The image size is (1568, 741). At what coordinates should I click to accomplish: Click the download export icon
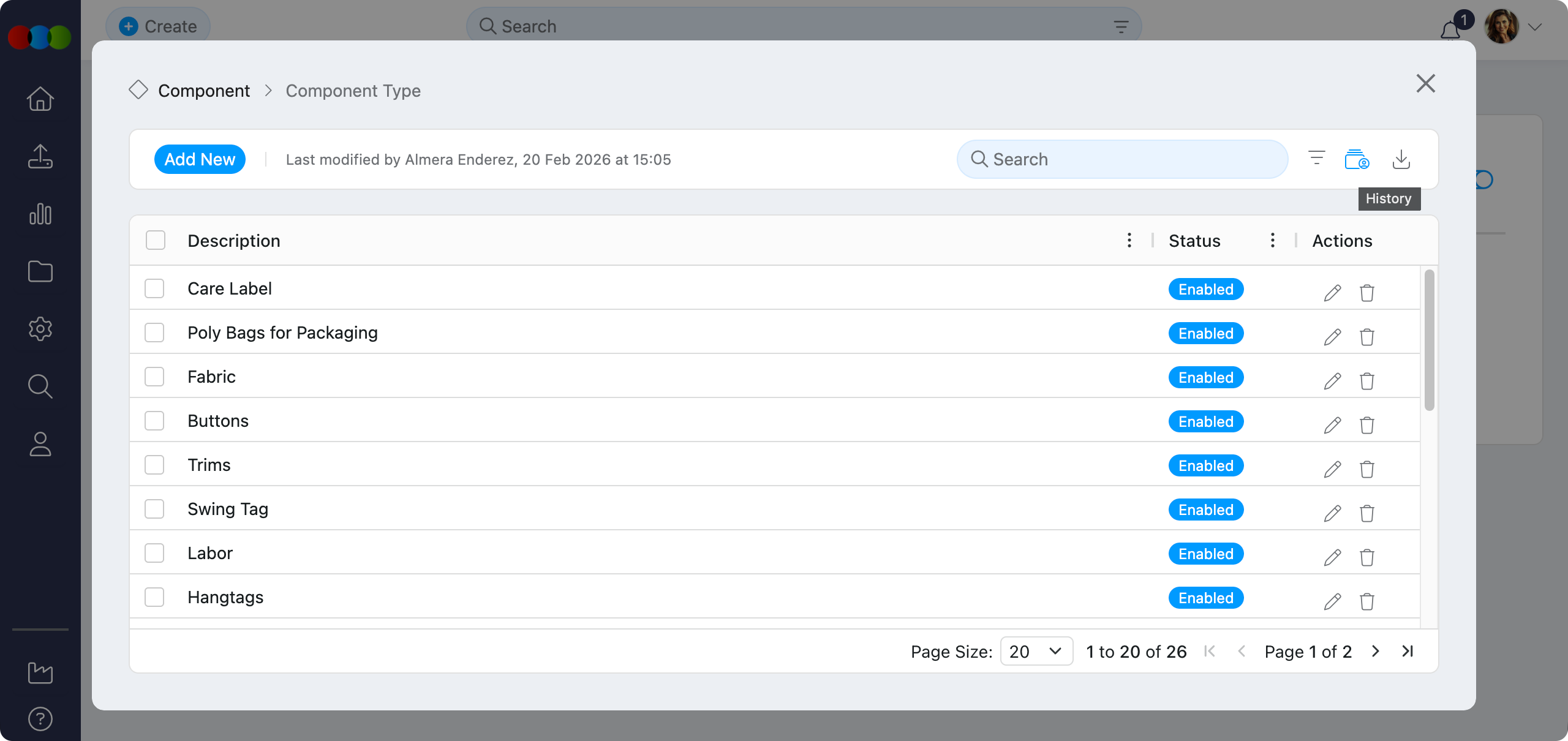[x=1401, y=159]
